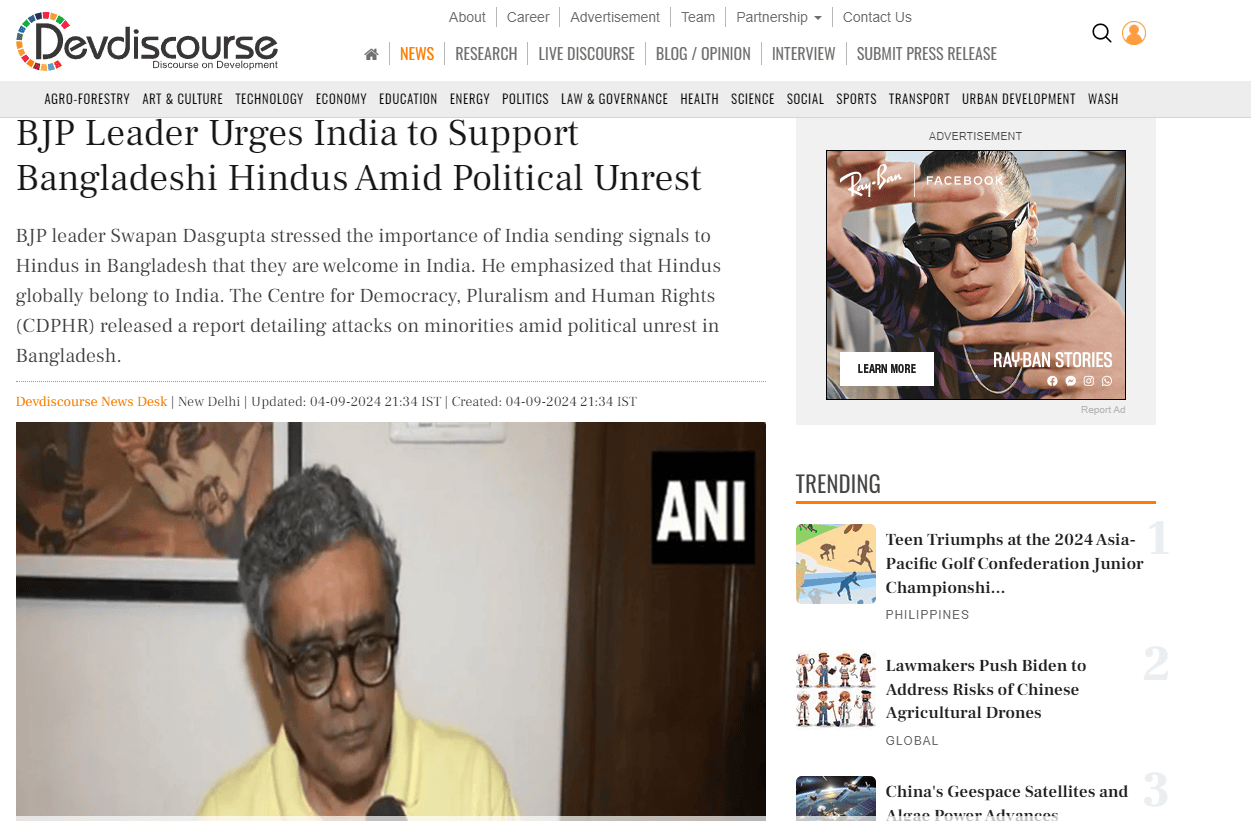
Task: Open the user profile avatar icon
Action: pyautogui.click(x=1134, y=33)
